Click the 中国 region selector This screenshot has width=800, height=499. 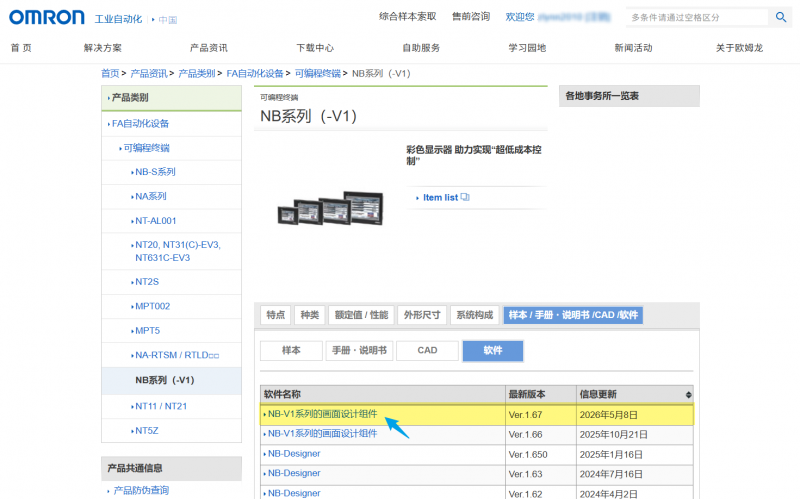pos(168,20)
